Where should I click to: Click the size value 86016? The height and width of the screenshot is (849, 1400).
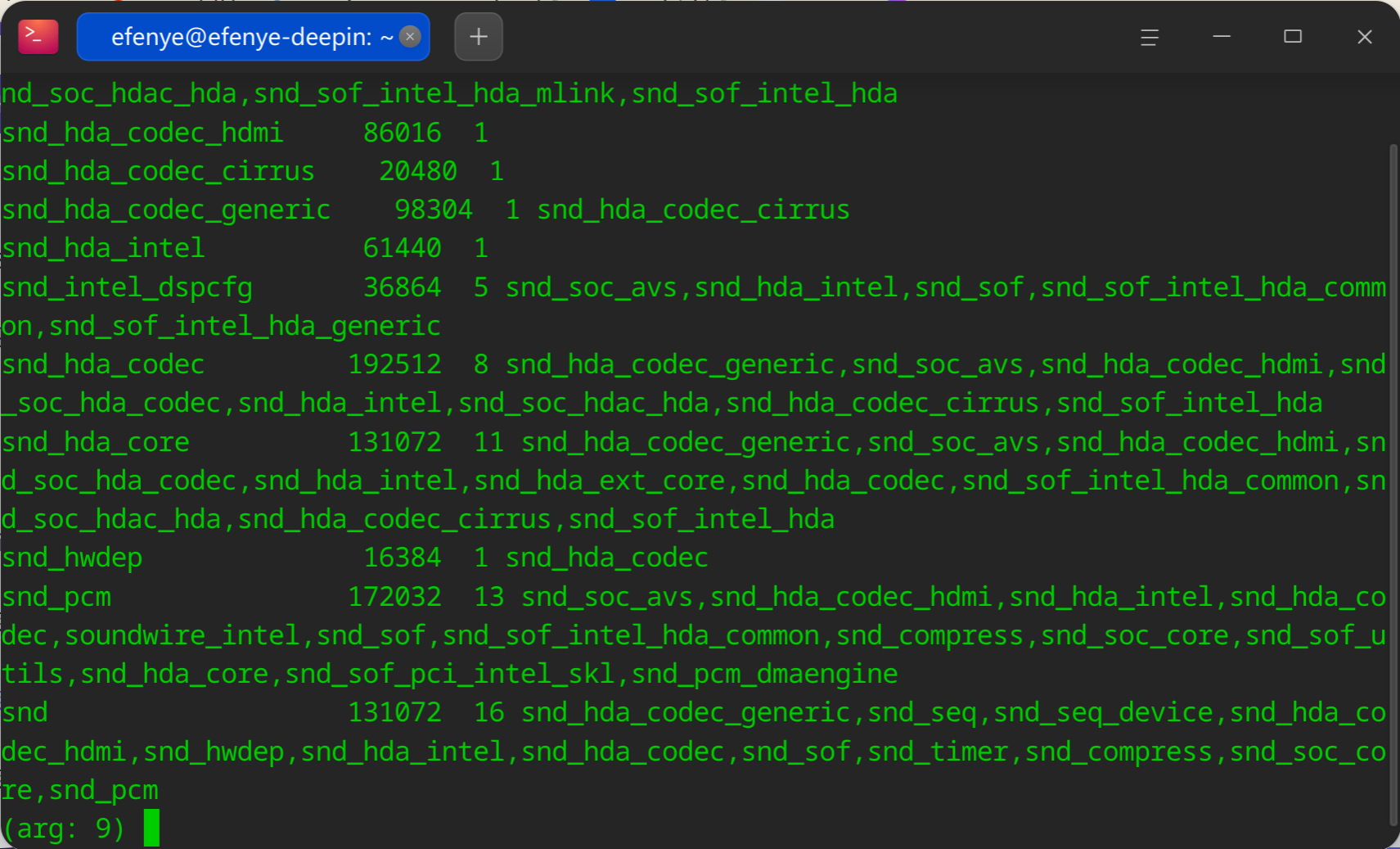tap(403, 133)
